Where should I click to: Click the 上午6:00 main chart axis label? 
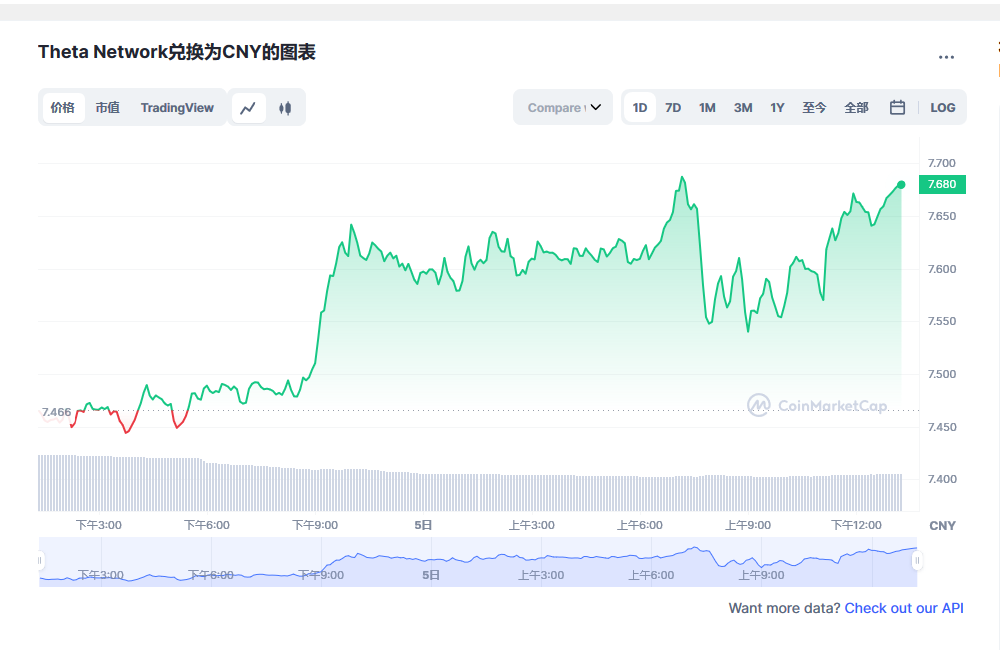640,525
